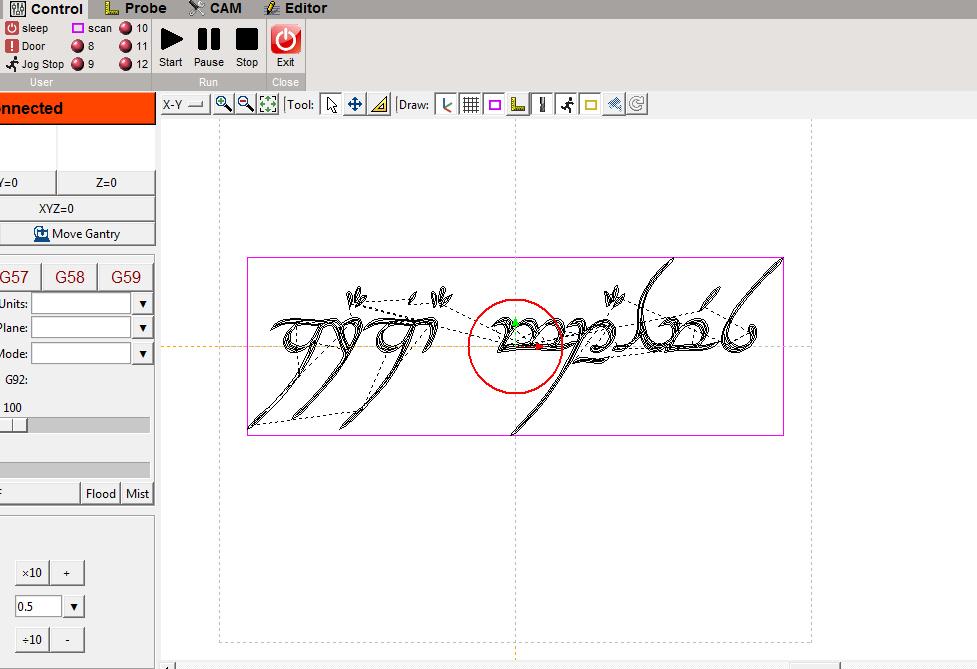Image resolution: width=977 pixels, height=669 pixels.
Task: Choose the Ruler measuring tool
Action: [x=379, y=105]
